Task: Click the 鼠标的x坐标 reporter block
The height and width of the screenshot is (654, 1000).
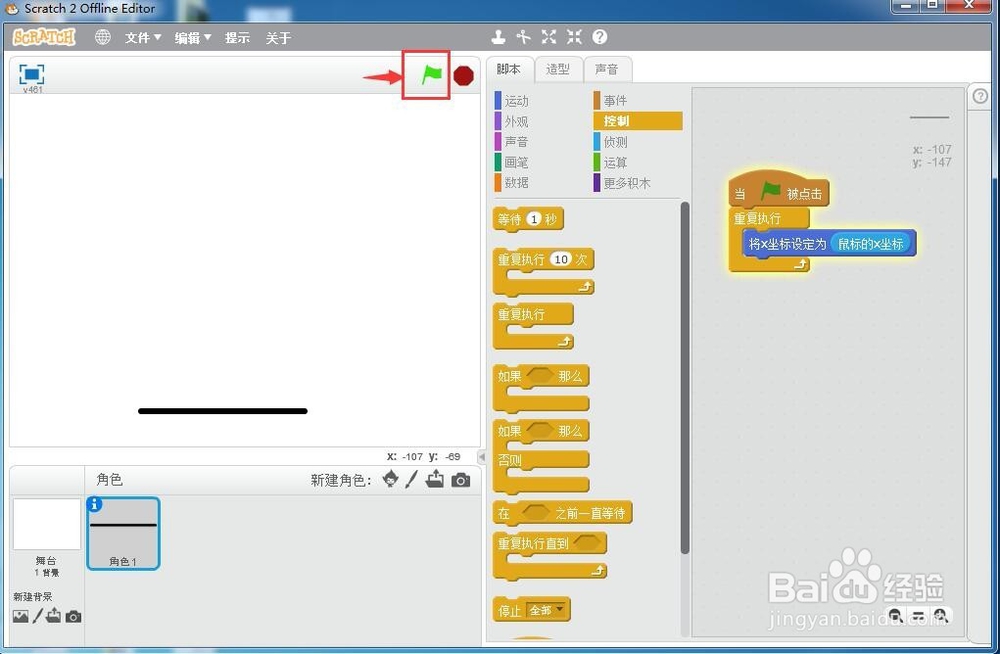Action: (871, 244)
